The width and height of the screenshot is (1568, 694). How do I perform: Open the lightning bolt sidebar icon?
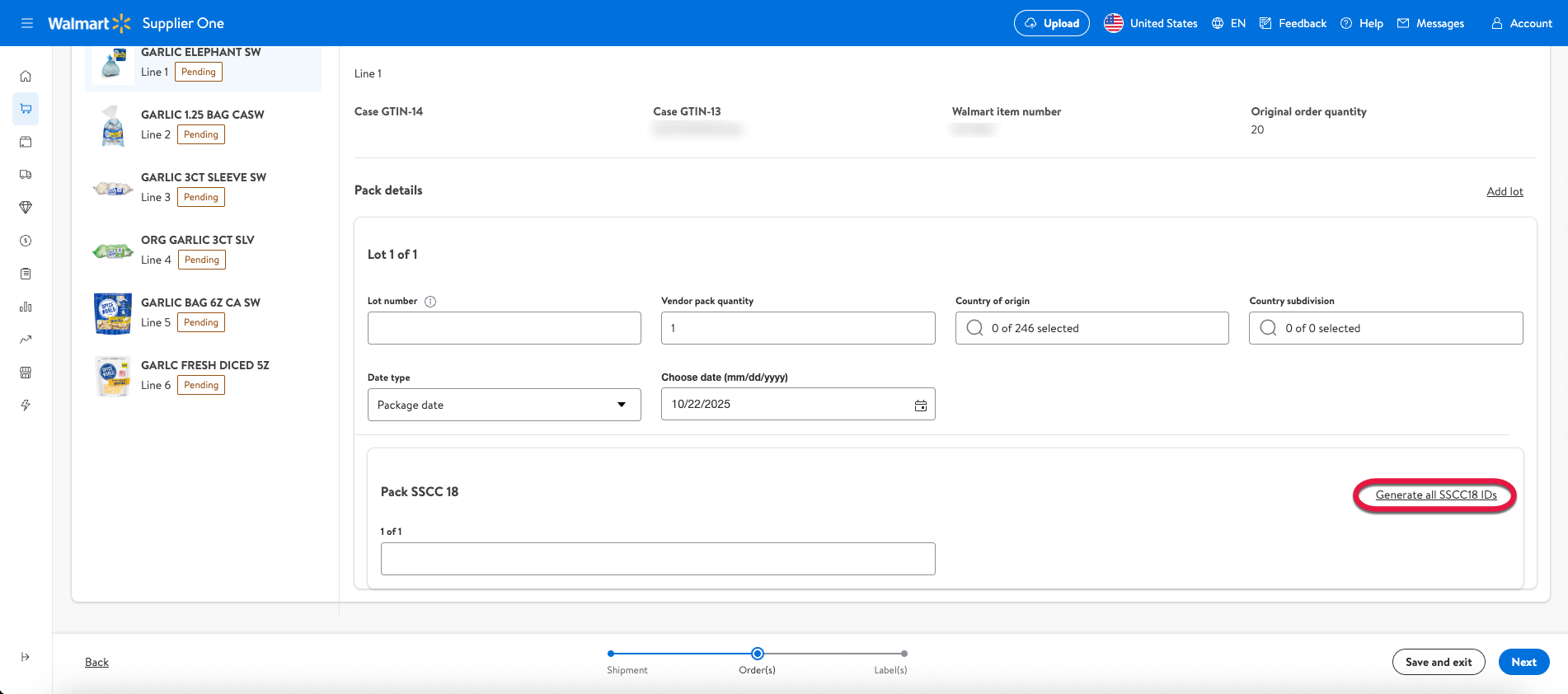pos(26,406)
